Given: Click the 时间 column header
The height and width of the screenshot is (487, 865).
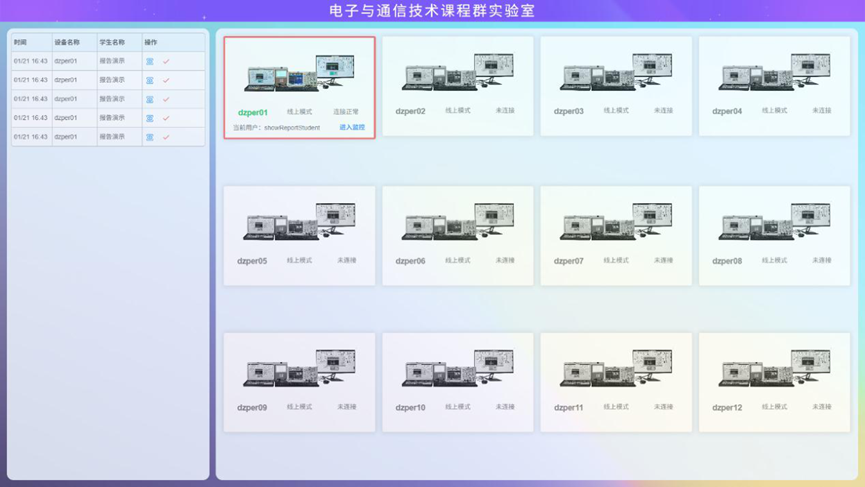Looking at the screenshot, I should tap(21, 43).
